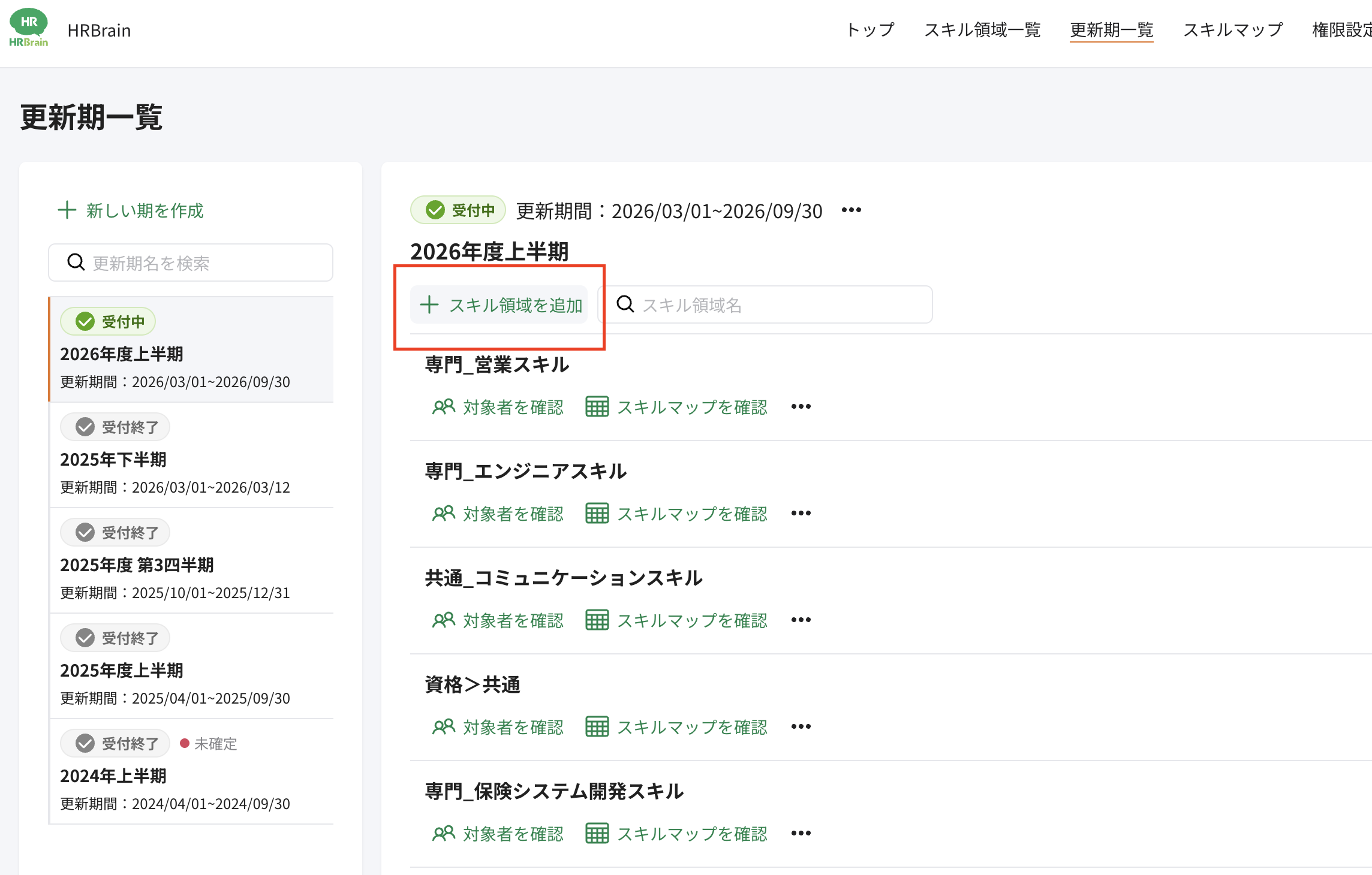This screenshot has height=875, width=1372.
Task: Click the magnifier icon in 更新期名を検索 field
Action: (x=76, y=262)
